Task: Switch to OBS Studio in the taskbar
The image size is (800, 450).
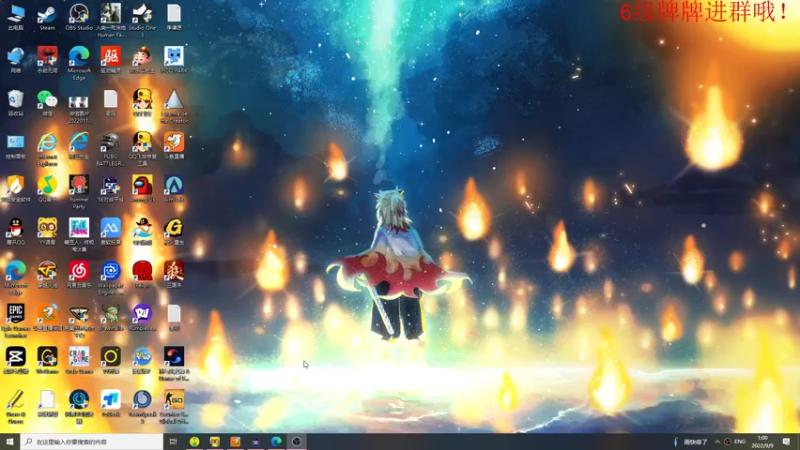Action: (296, 442)
